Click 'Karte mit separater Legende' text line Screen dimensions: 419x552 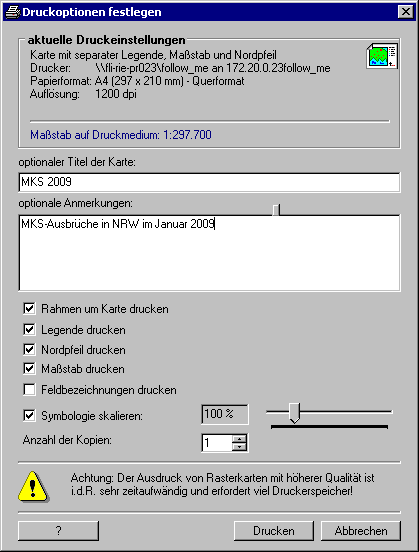153,55
